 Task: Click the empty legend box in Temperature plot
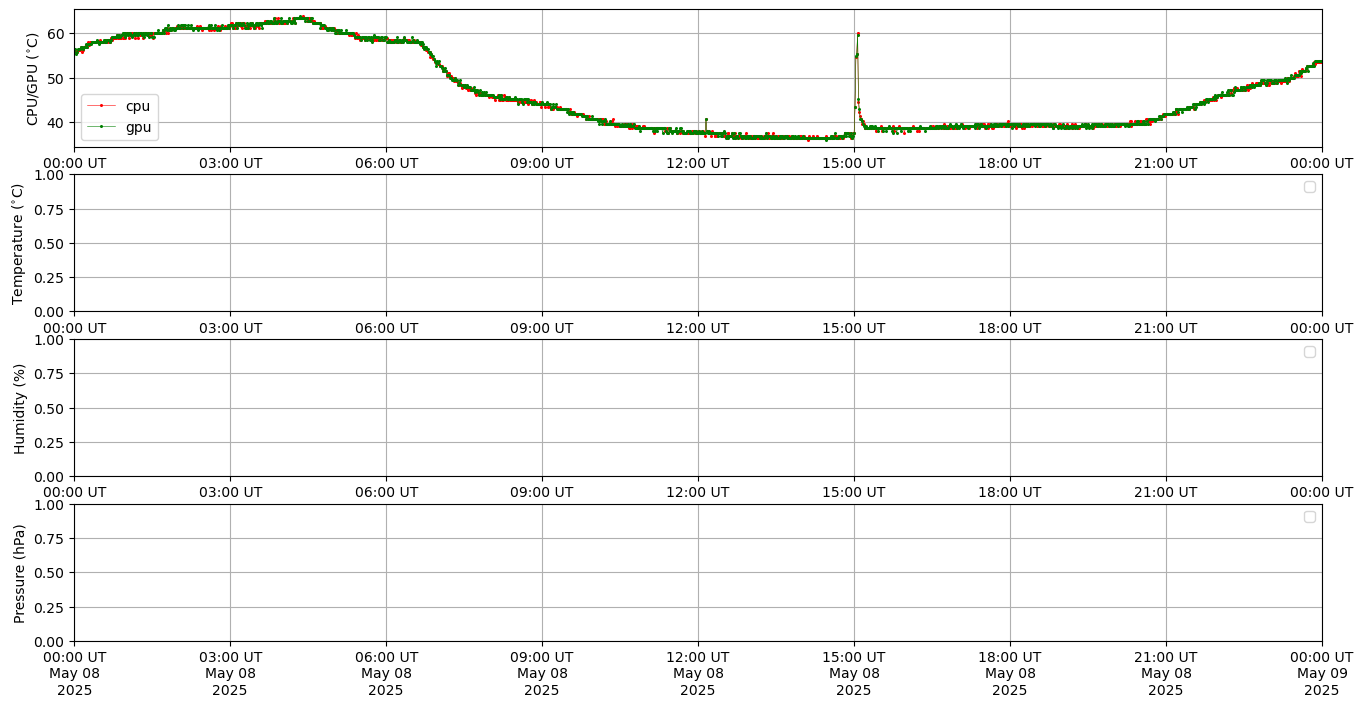[x=1310, y=187]
